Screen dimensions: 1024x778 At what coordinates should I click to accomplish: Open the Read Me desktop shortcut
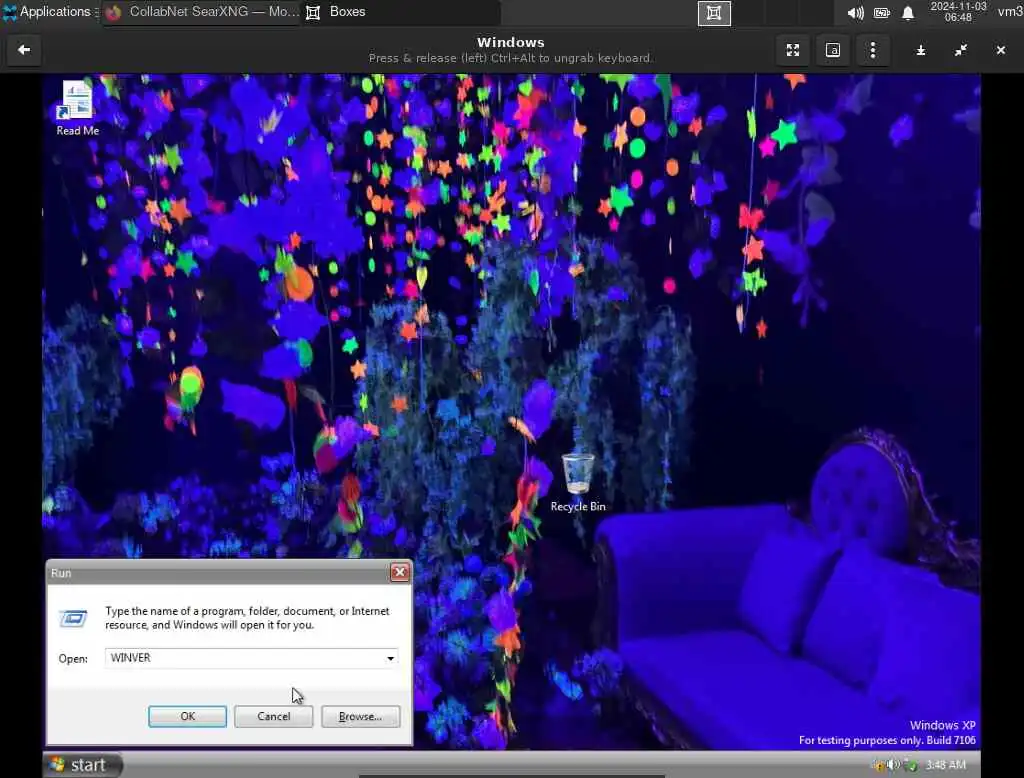77,108
